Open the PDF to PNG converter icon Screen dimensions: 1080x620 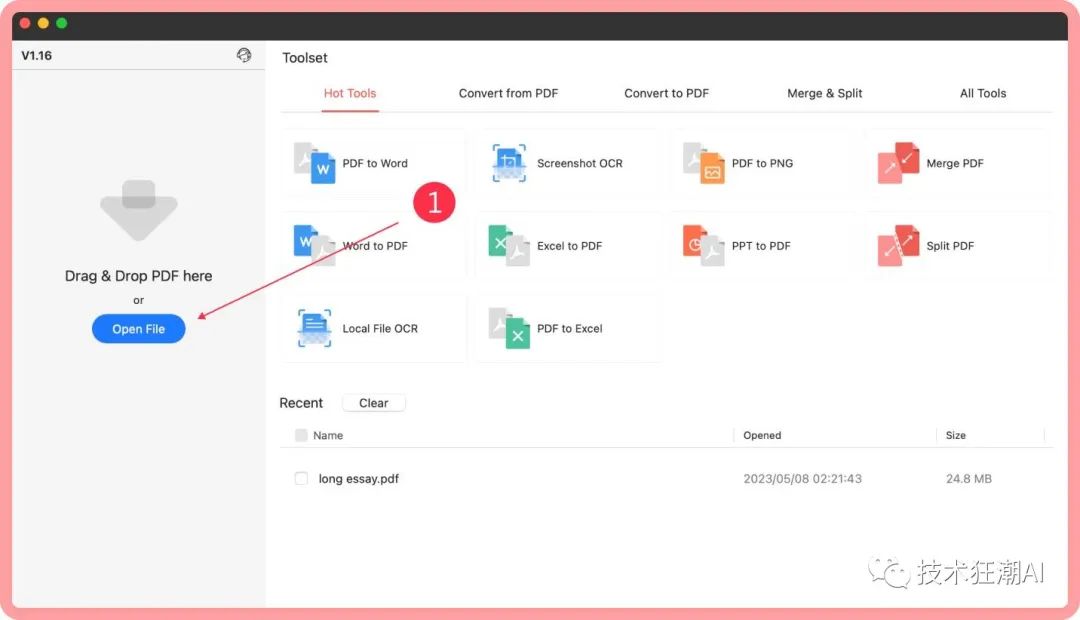click(703, 163)
